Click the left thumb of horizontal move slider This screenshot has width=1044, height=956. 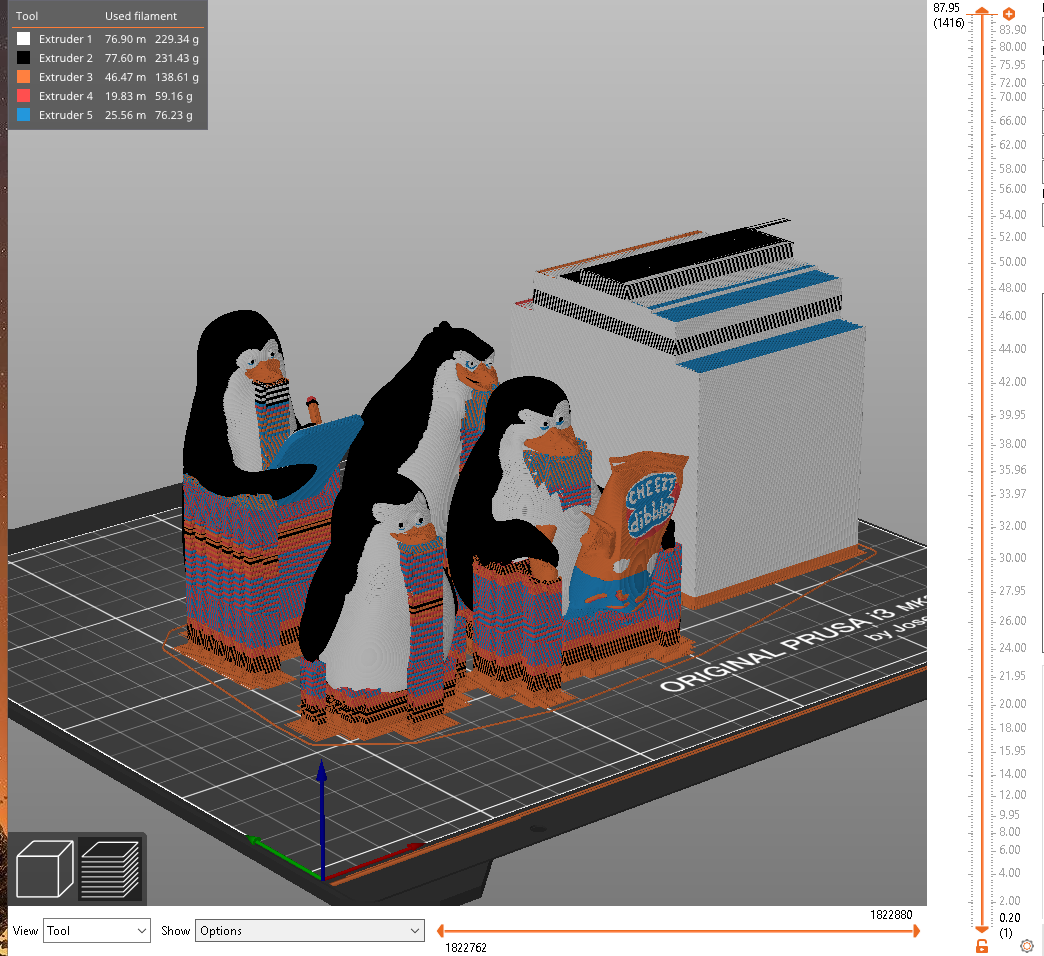click(x=440, y=931)
